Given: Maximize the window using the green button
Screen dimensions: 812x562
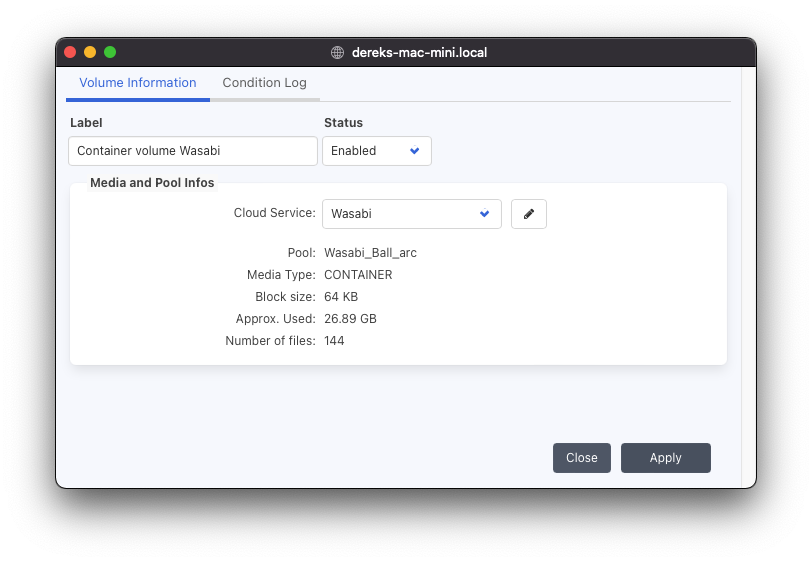Looking at the screenshot, I should (x=110, y=52).
